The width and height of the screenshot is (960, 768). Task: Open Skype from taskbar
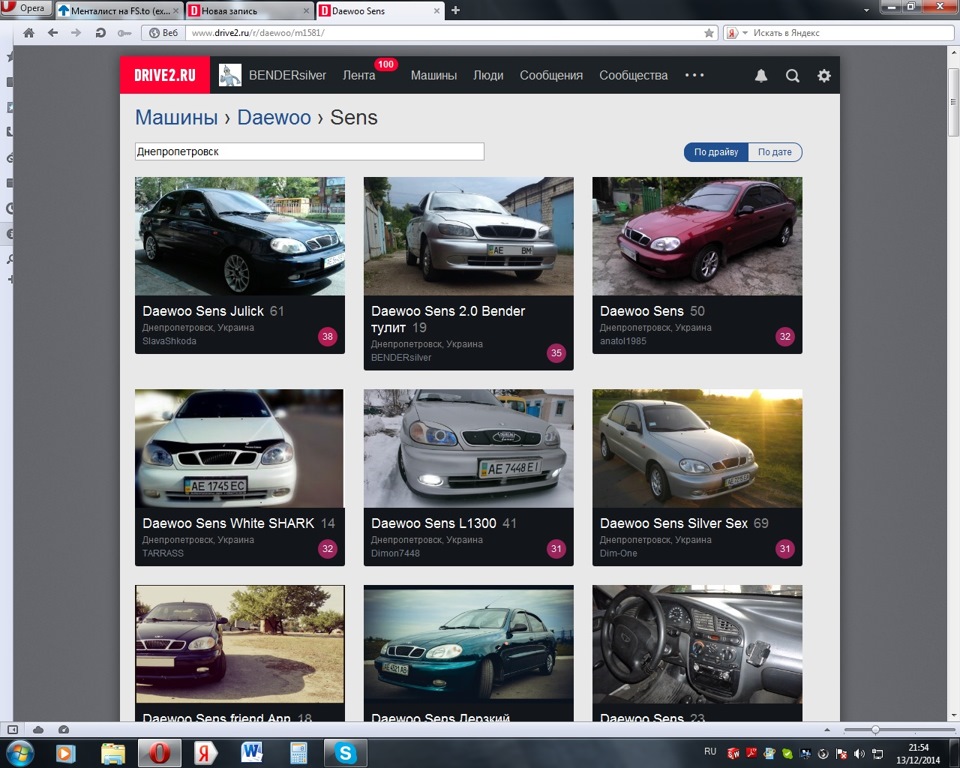point(345,753)
